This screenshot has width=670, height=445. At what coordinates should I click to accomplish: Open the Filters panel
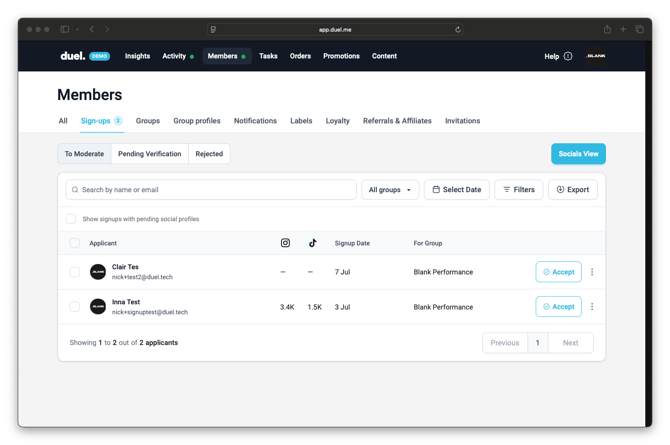[x=519, y=189]
